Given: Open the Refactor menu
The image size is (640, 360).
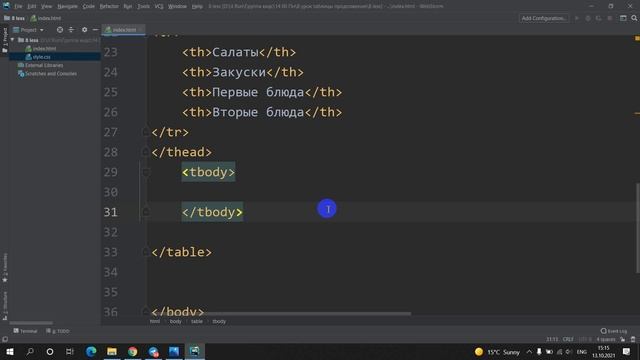Looking at the screenshot, I should pyautogui.click(x=109, y=6).
